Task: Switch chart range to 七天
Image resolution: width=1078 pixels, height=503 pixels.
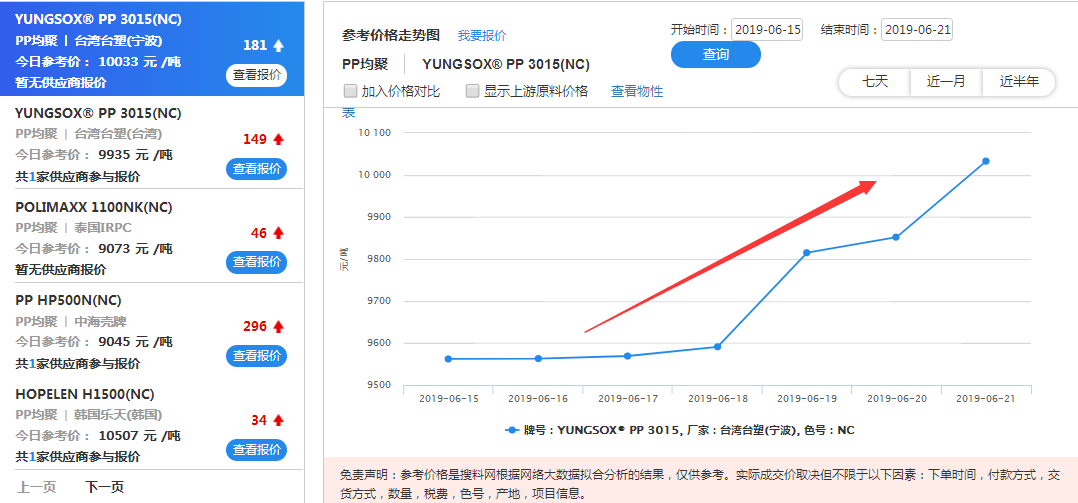Action: pos(875,82)
